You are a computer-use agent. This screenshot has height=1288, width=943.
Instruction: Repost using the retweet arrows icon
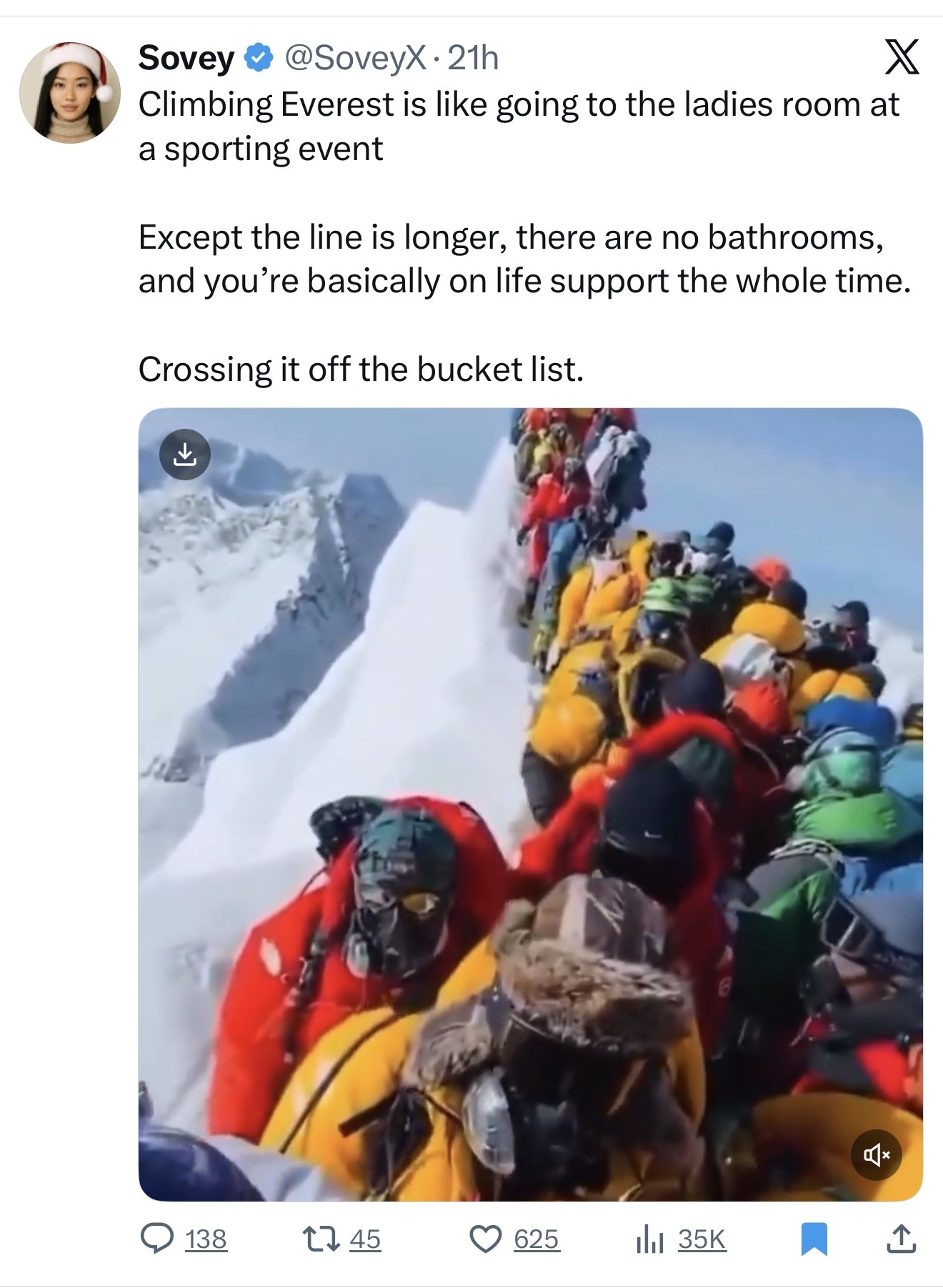321,1239
